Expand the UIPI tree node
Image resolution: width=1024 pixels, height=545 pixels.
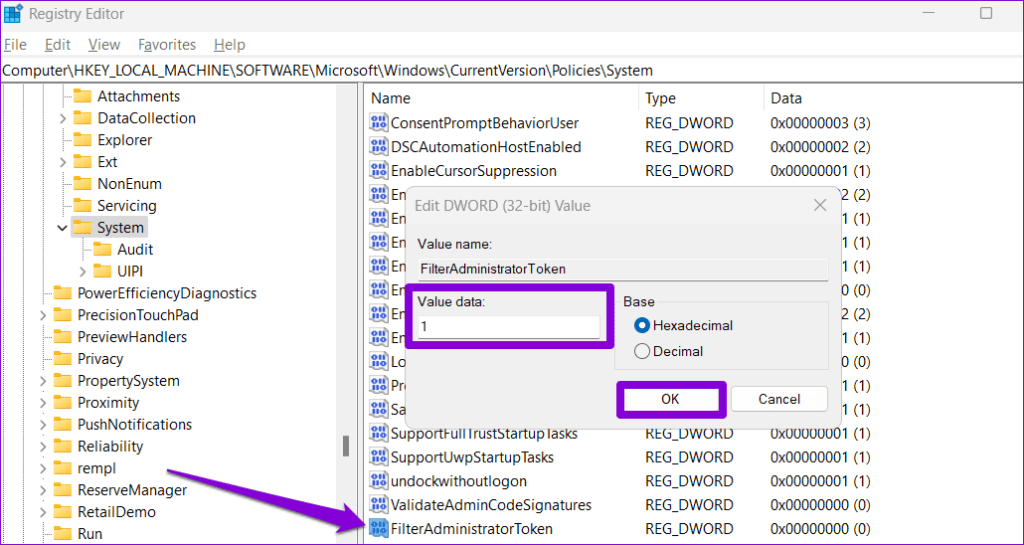(x=83, y=271)
